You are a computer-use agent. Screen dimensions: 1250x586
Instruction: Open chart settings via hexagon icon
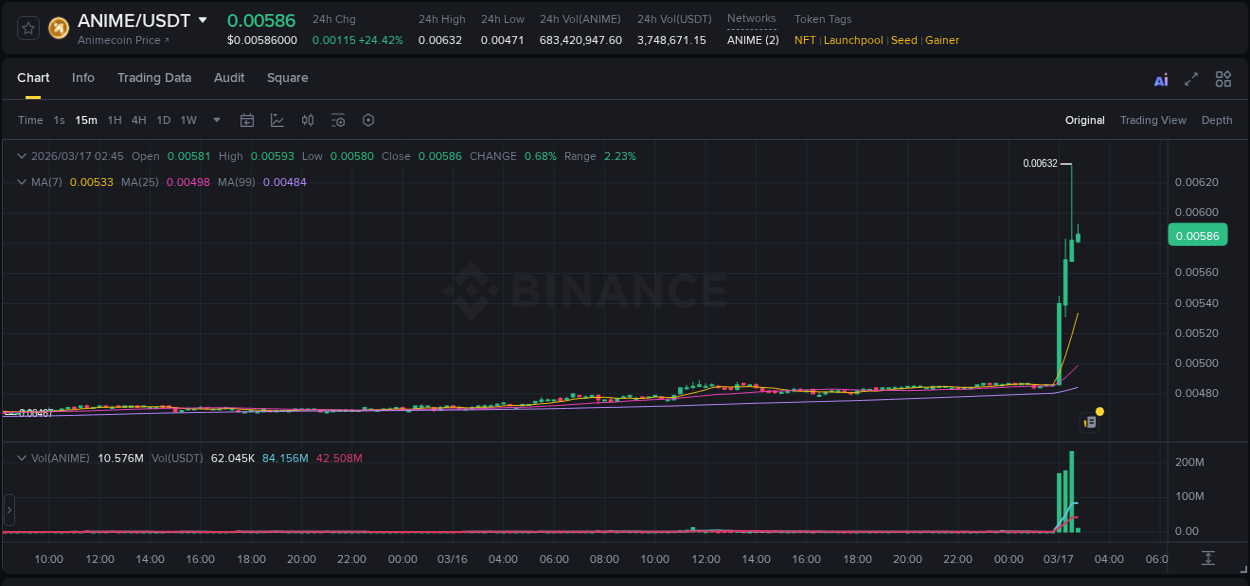point(368,120)
